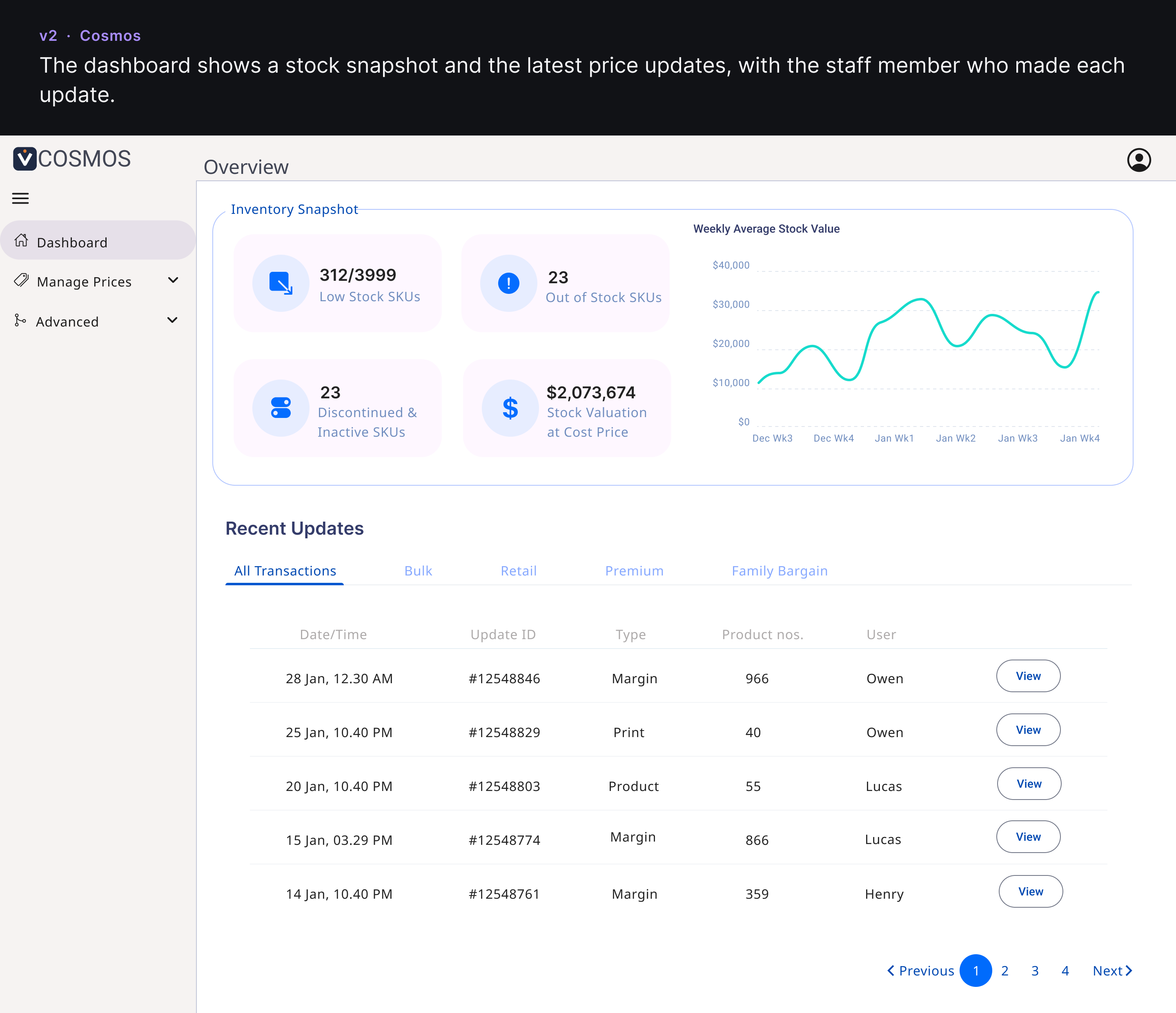
Task: Jump to page 4
Action: tap(1065, 971)
